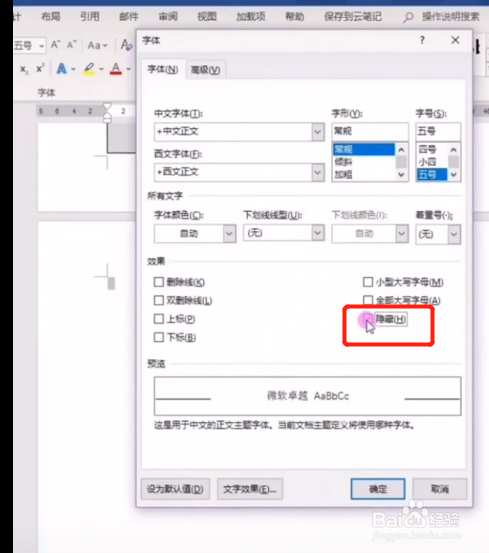Click the 操作说明搜索 search box

[451, 17]
